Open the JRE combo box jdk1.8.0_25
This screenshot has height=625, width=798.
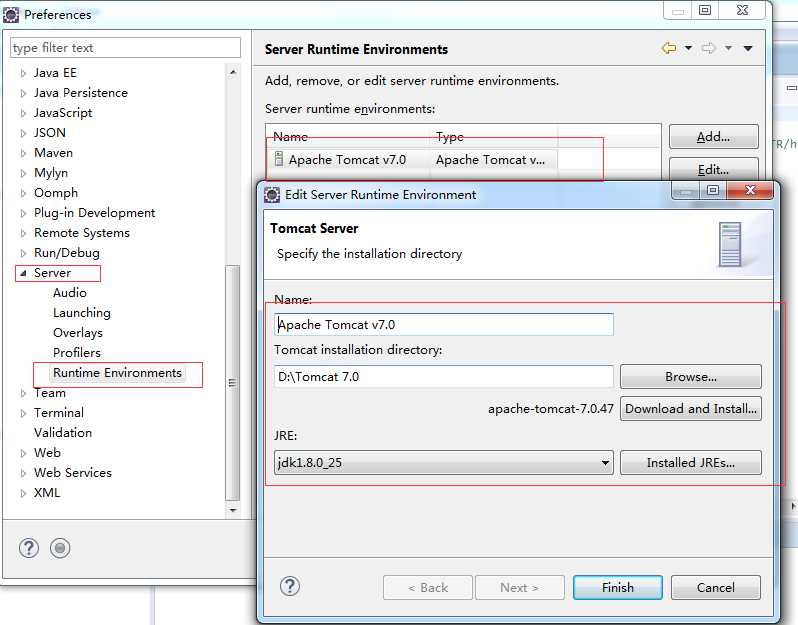pos(444,463)
